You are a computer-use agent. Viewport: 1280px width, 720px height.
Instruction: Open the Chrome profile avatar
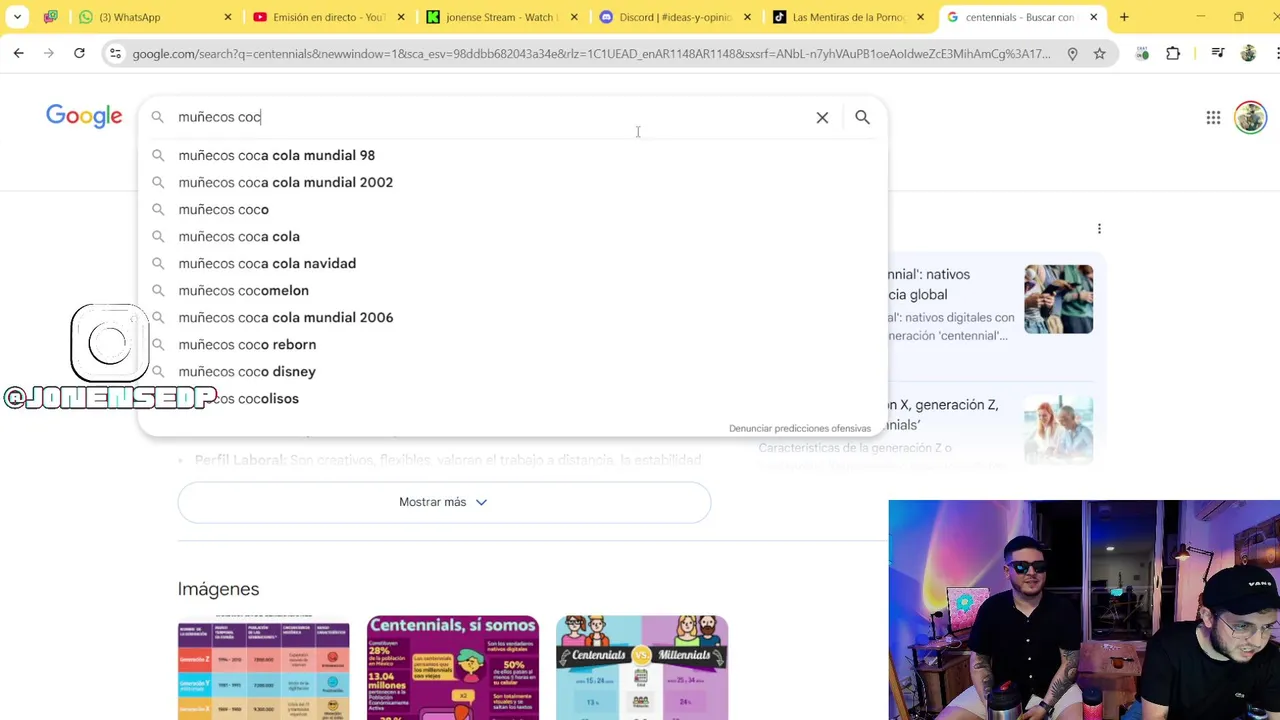click(1248, 54)
